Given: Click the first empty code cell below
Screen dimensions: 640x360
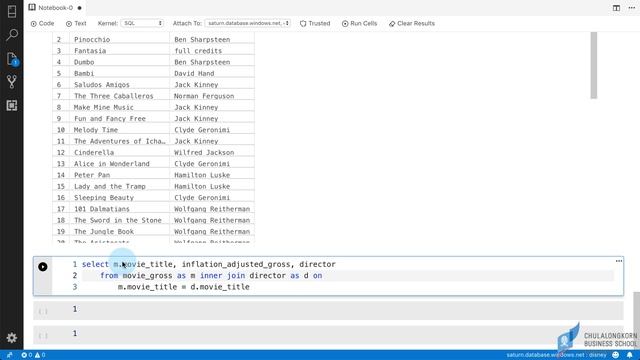Looking at the screenshot, I should [328, 310].
